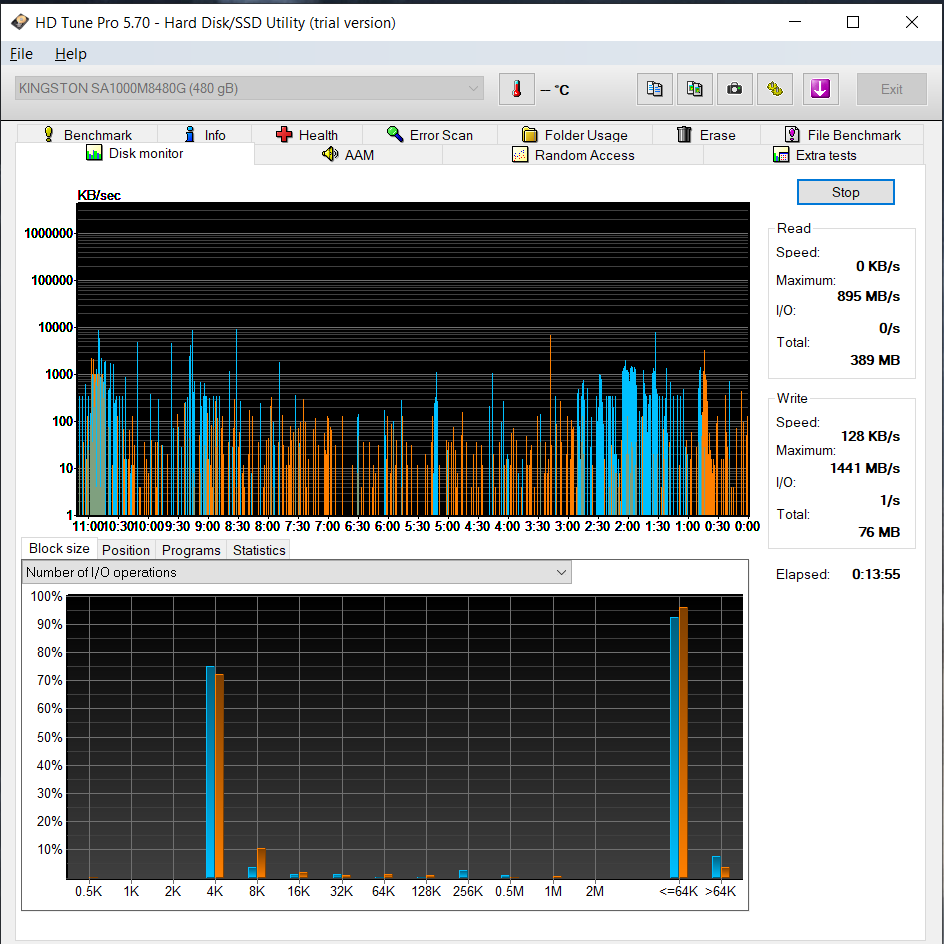Click the copy text to clipboard icon
The image size is (944, 944).
pyautogui.click(x=655, y=89)
